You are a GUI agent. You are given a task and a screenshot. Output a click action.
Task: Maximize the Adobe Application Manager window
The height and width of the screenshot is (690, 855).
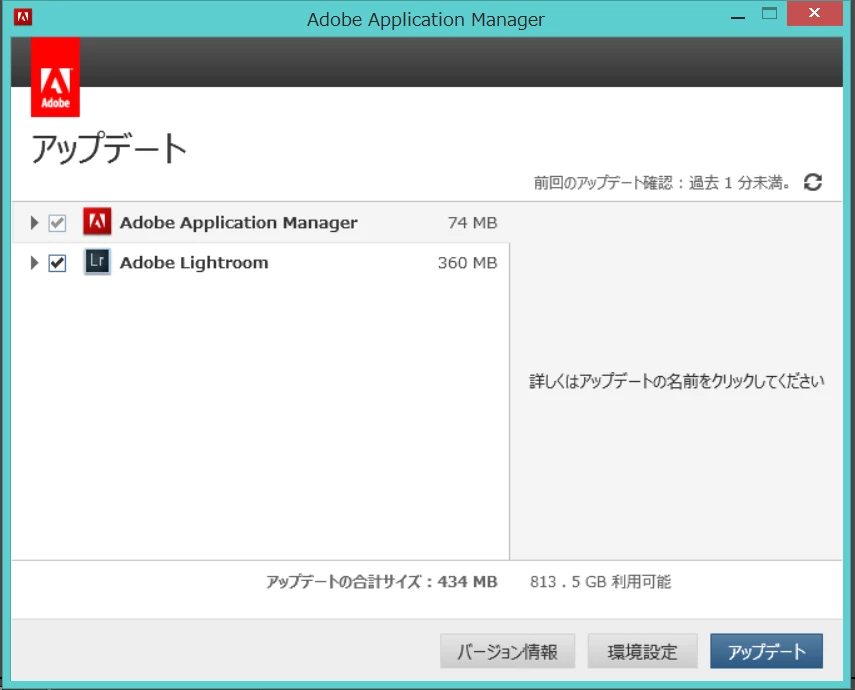pyautogui.click(x=769, y=14)
